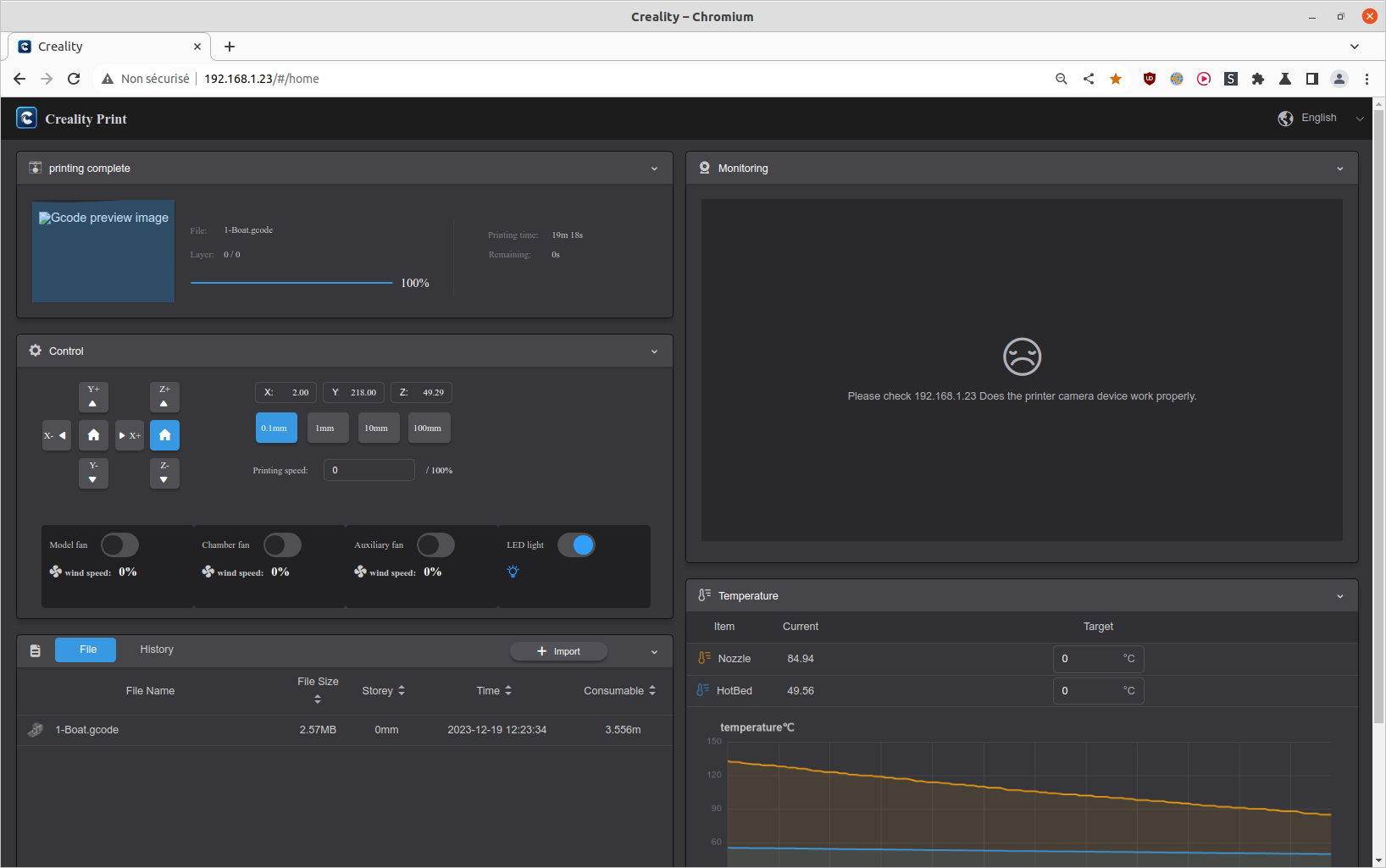Switch to the History tab
This screenshot has width=1386, height=868.
click(157, 650)
